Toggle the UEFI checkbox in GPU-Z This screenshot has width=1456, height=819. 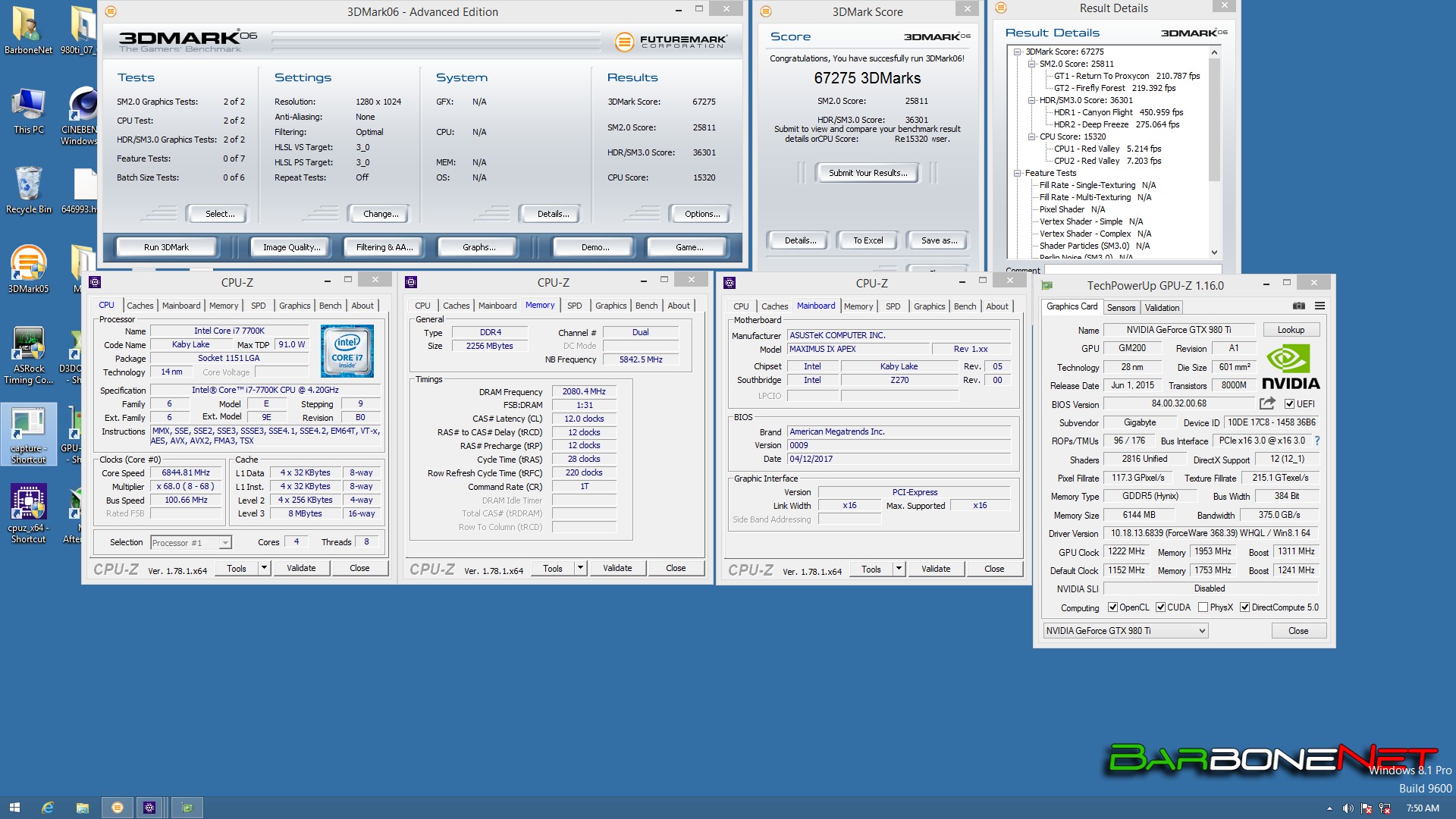pyautogui.click(x=1289, y=404)
